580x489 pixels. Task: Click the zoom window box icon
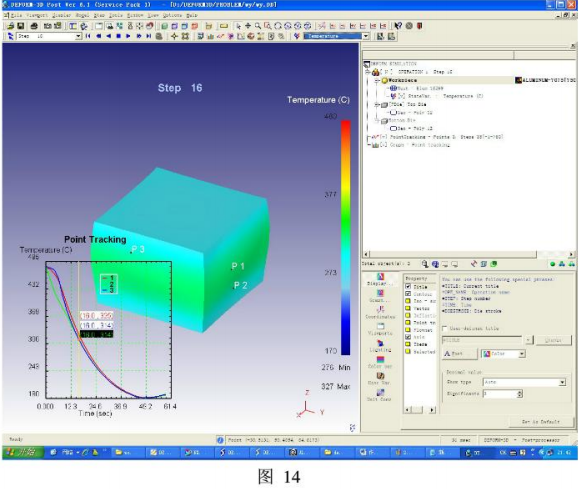coord(267,26)
